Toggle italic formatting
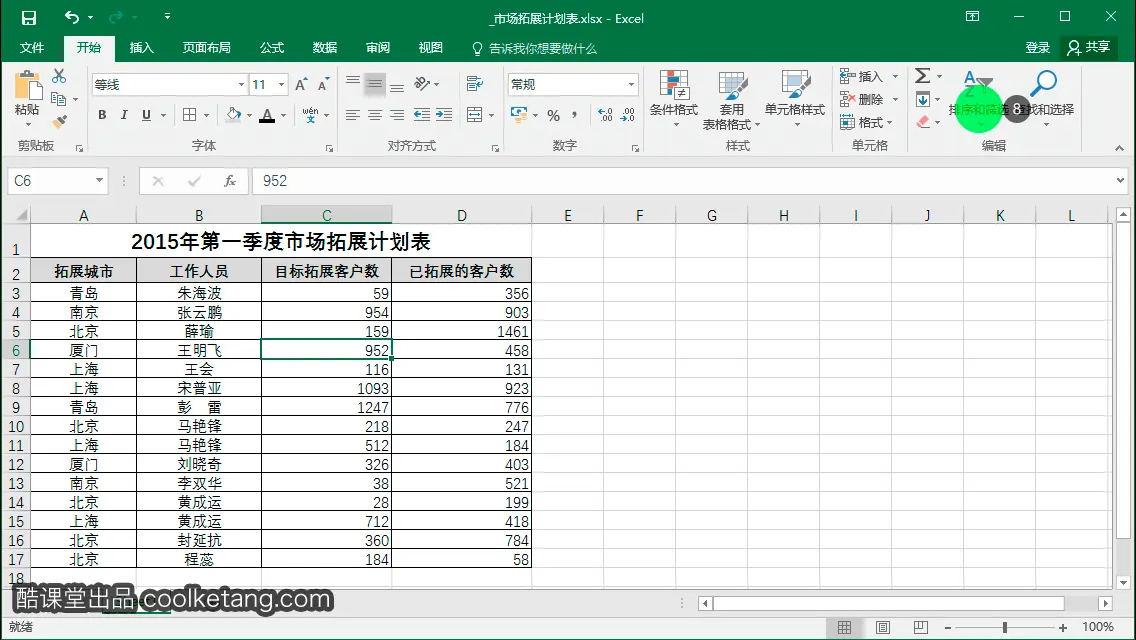1136x640 pixels. [124, 115]
